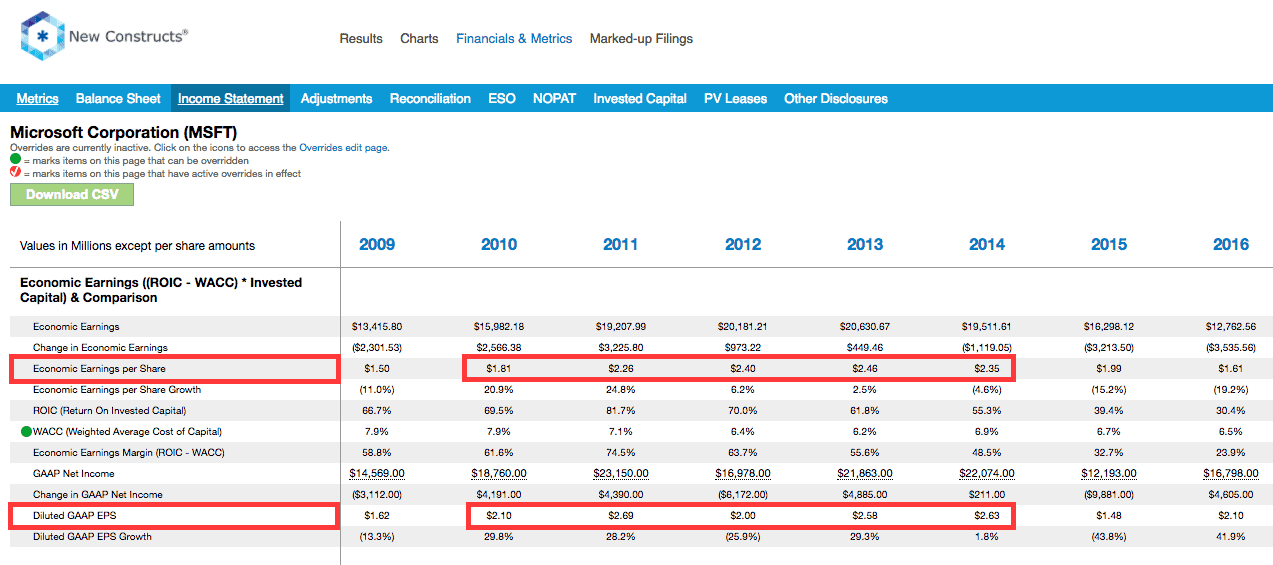The height and width of the screenshot is (565, 1273).
Task: Click WACC (Weighted Average Cost of Capital) label
Action: tap(128, 432)
